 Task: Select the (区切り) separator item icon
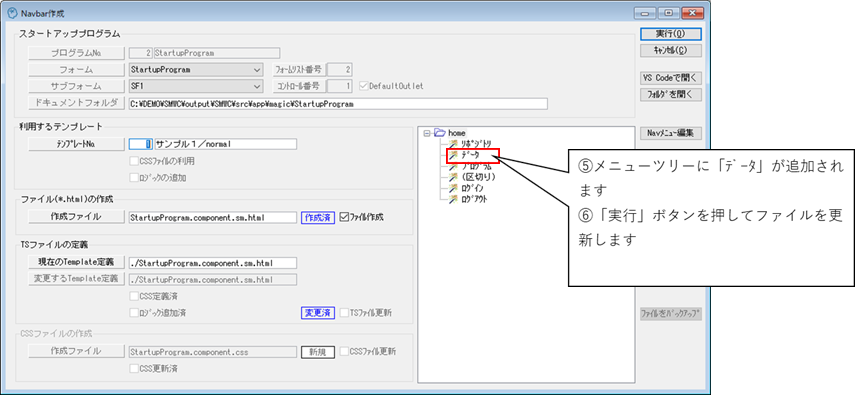click(x=453, y=177)
